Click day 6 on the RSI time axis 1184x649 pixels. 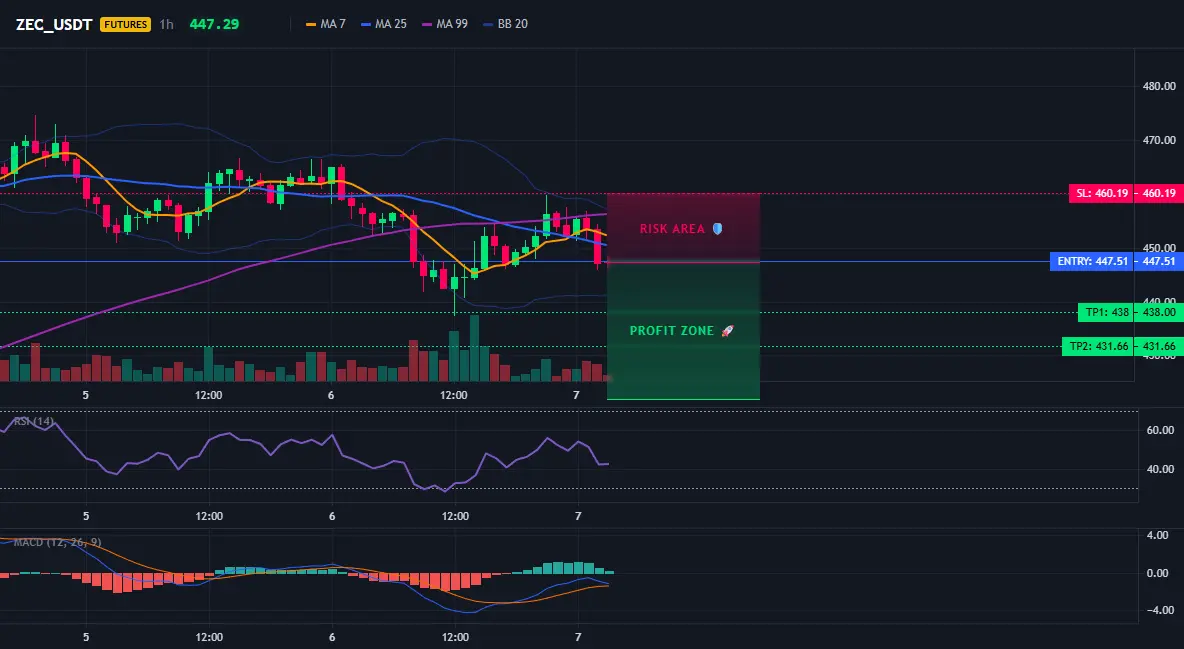tap(331, 516)
